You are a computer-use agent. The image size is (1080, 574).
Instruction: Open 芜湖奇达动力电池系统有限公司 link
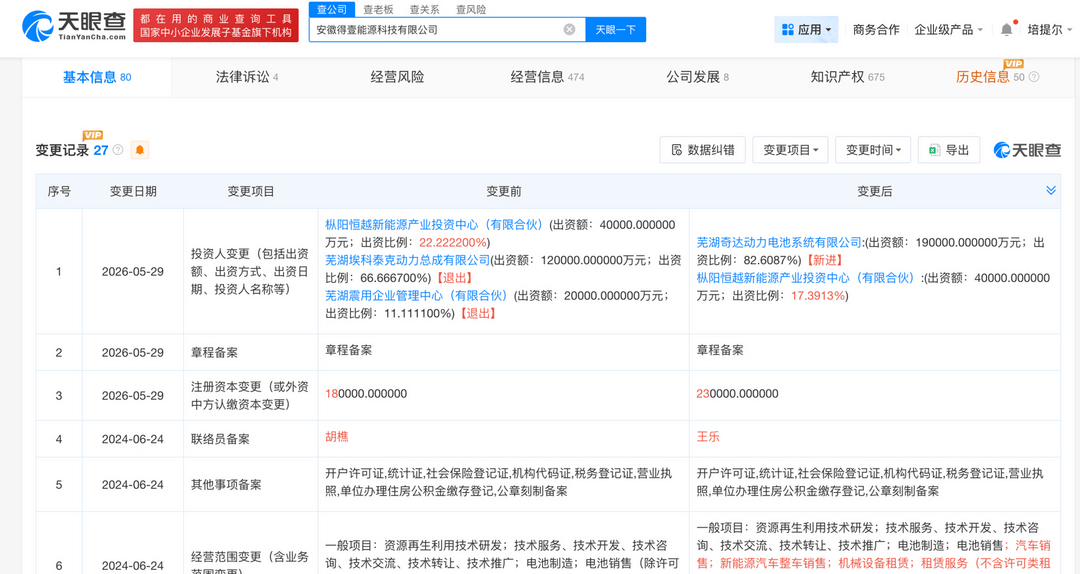(779, 242)
